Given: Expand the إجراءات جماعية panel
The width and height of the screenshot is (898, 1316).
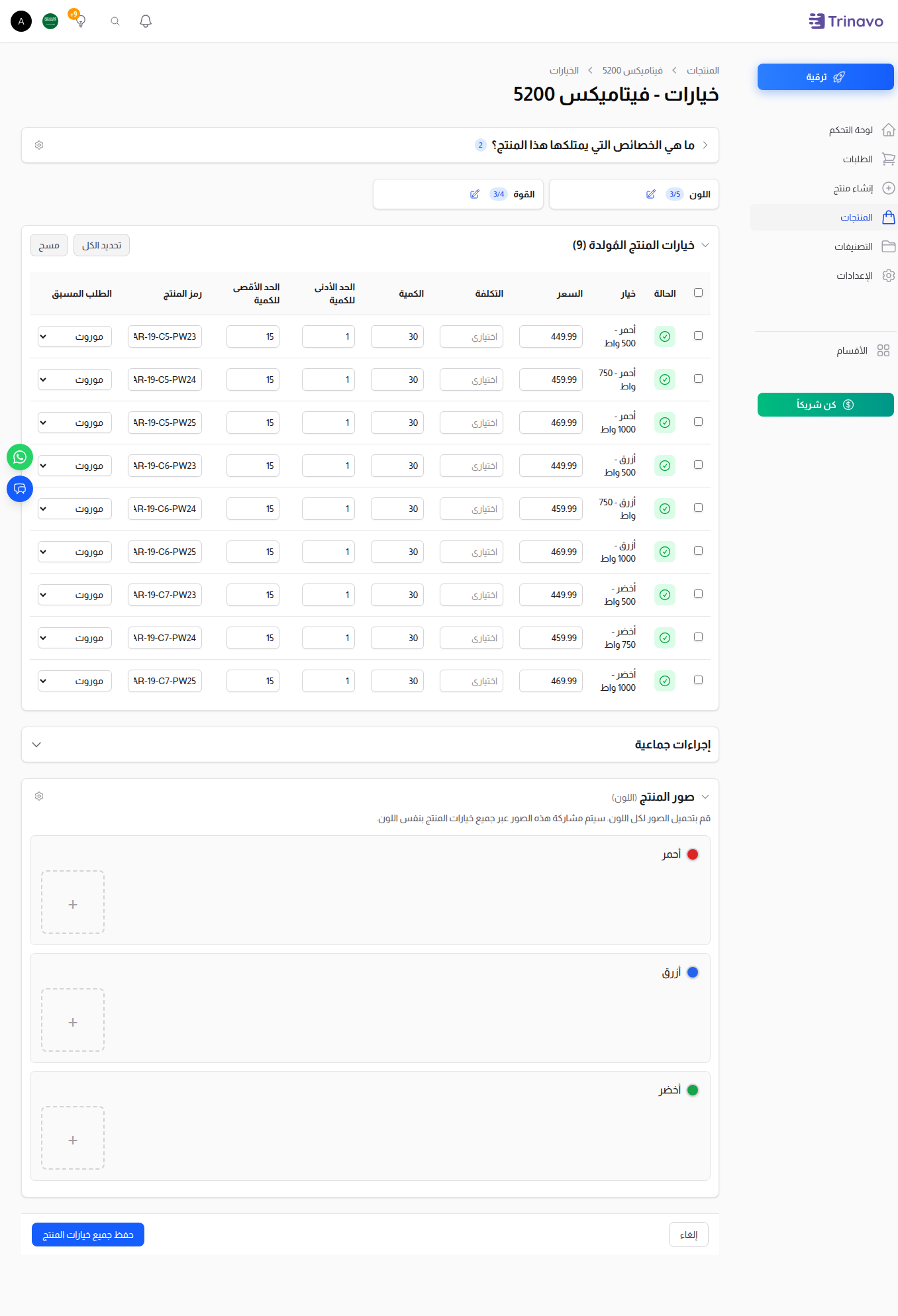Looking at the screenshot, I should 36,744.
